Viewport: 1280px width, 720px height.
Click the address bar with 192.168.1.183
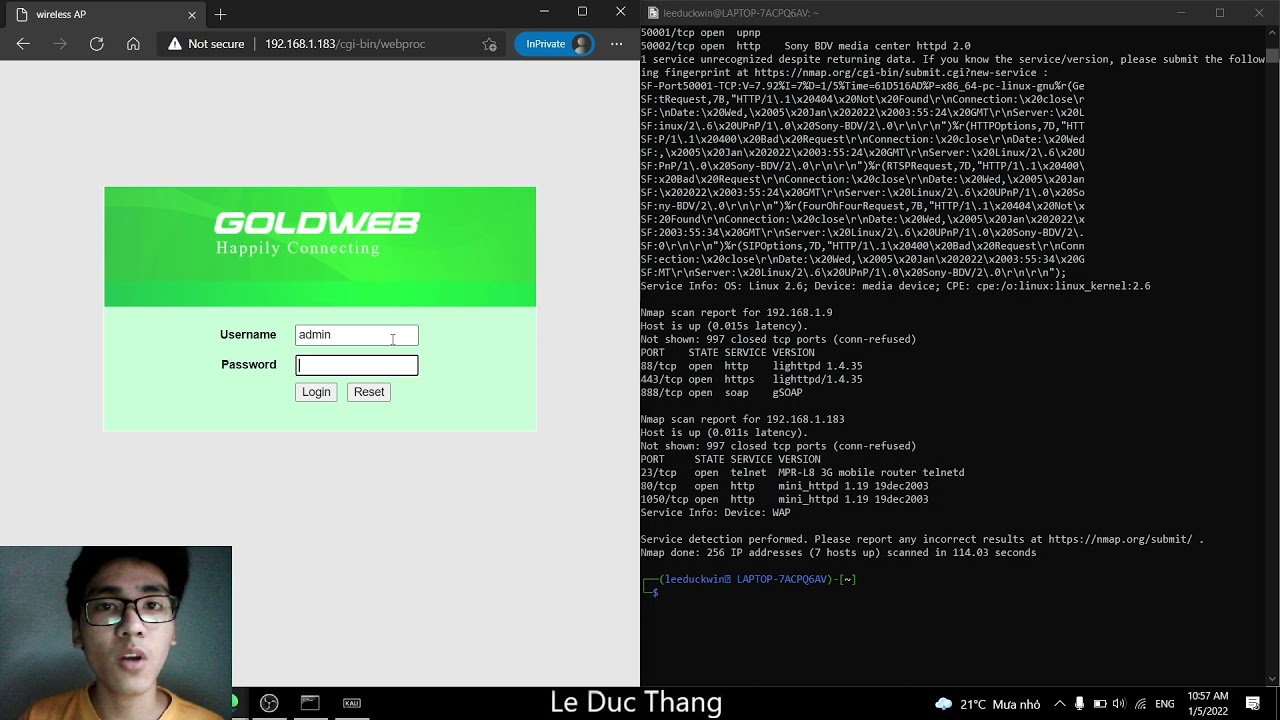point(345,44)
